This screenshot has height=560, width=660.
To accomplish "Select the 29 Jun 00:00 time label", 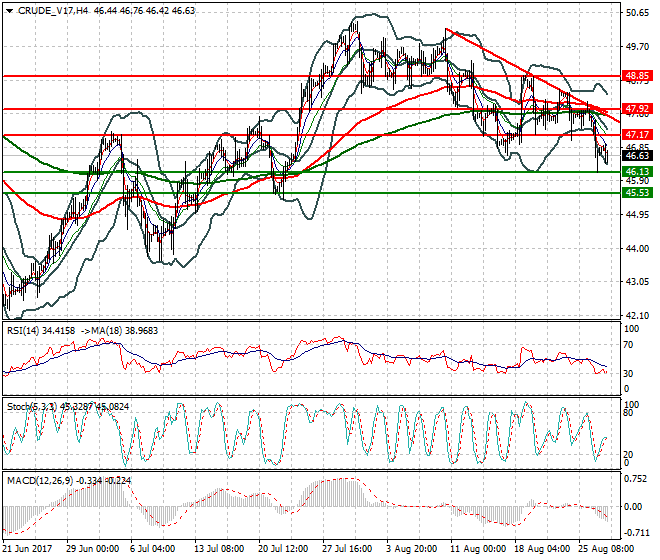I will [93, 549].
